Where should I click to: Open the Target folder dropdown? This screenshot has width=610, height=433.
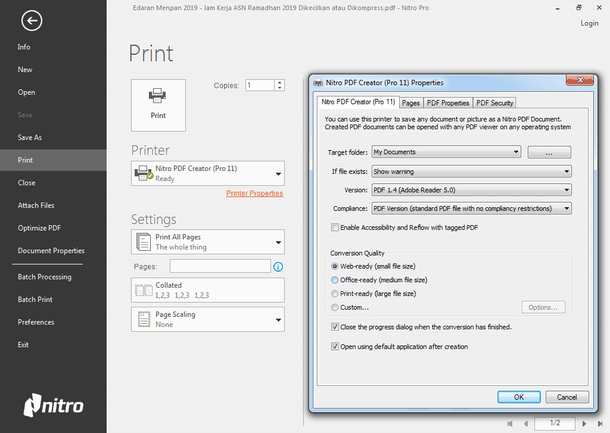click(x=446, y=152)
